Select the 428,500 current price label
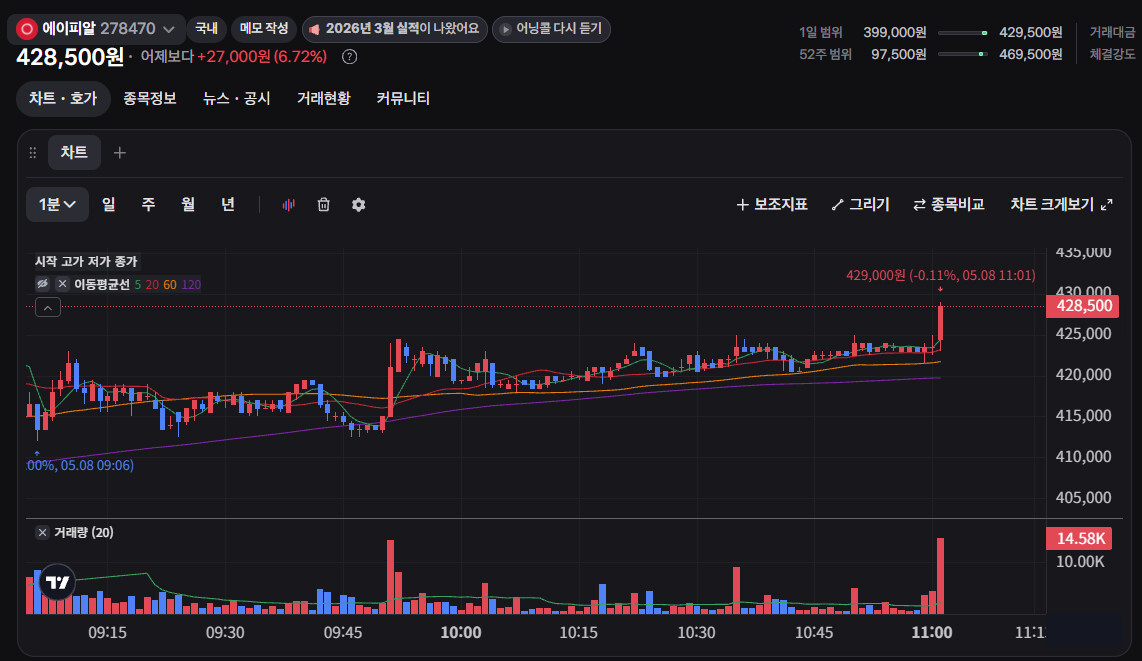 pyautogui.click(x=1083, y=306)
